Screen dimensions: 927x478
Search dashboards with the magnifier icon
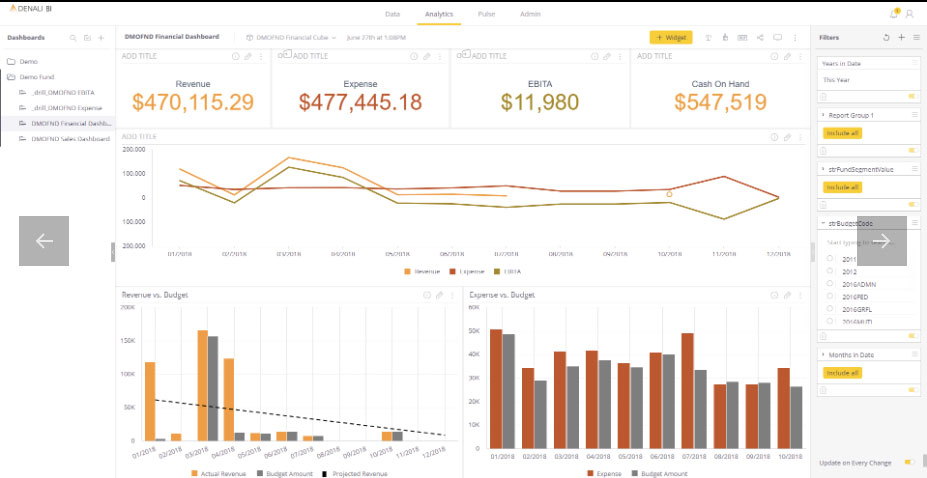pyautogui.click(x=73, y=38)
